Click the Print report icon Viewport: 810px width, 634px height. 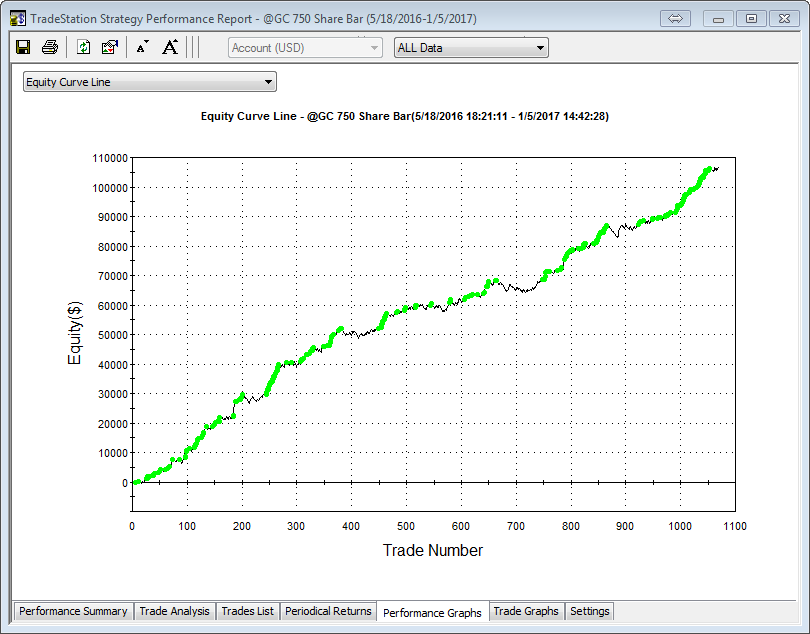50,47
